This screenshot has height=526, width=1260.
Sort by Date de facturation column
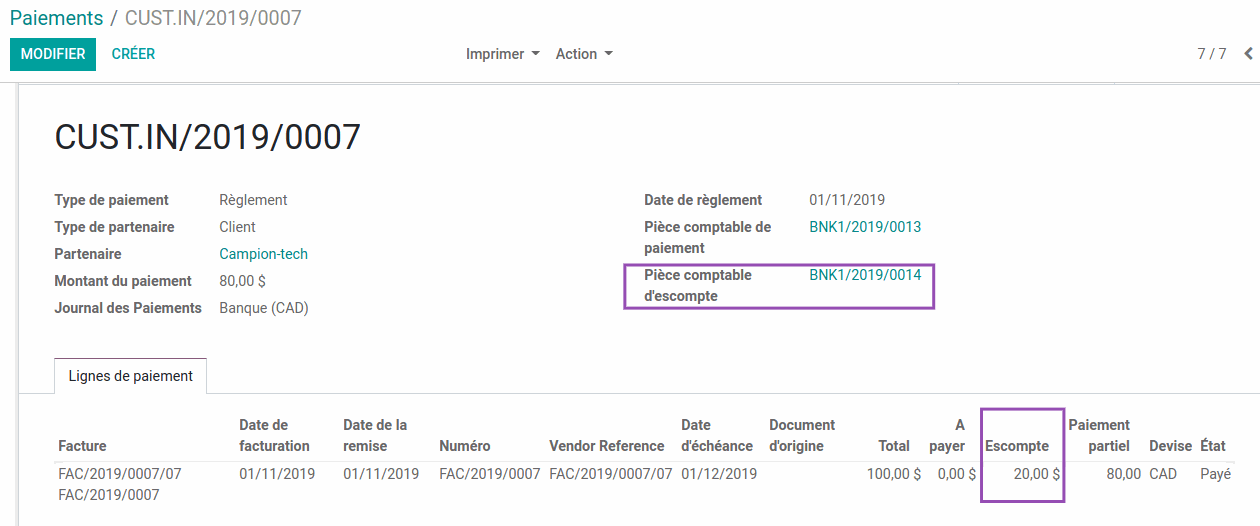[x=274, y=436]
